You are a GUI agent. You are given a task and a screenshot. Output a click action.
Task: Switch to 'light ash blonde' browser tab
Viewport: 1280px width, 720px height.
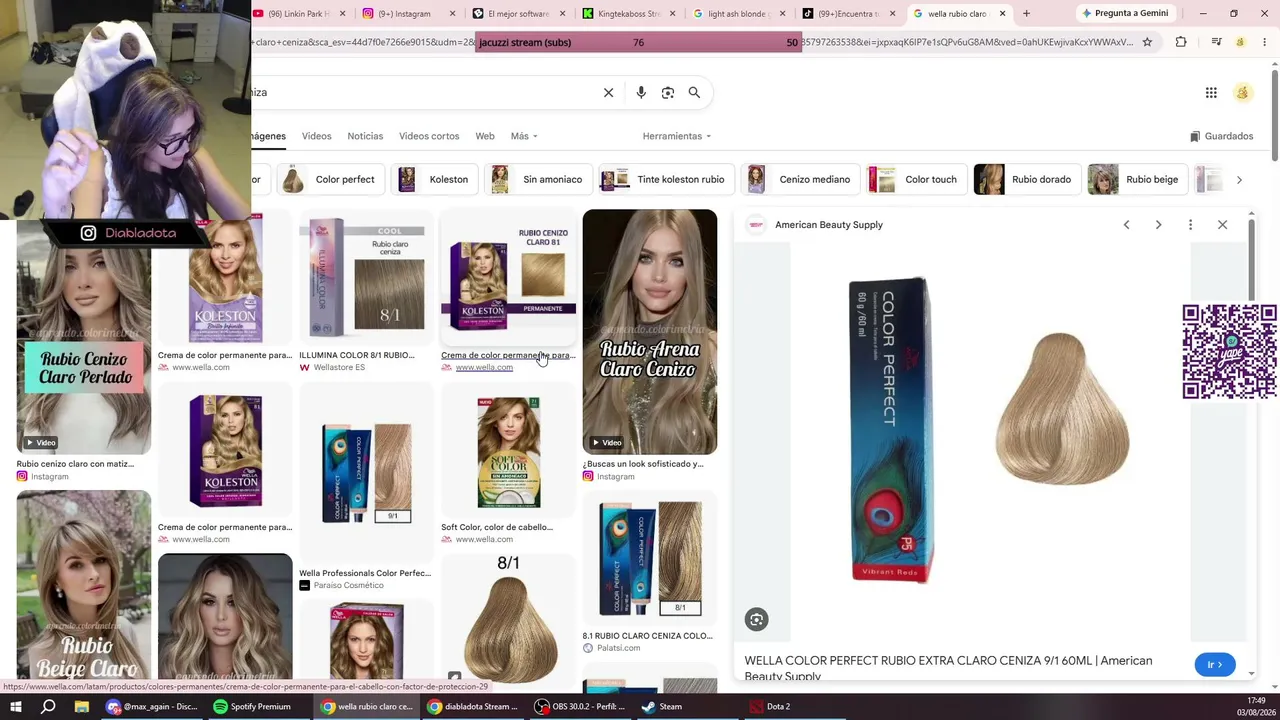pyautogui.click(x=738, y=14)
